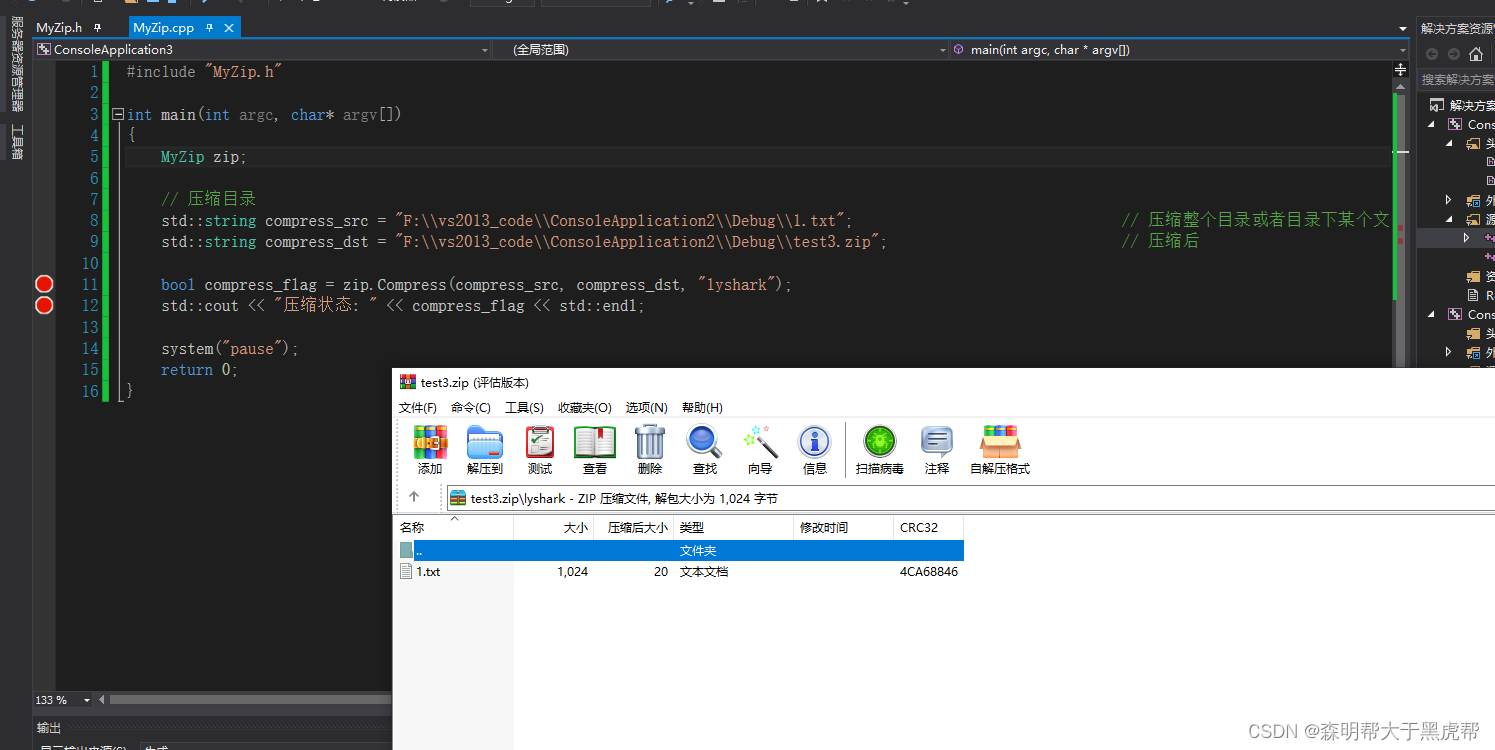
Task: Expand the highlighted source file node in Solution Explorer
Action: point(1467,238)
